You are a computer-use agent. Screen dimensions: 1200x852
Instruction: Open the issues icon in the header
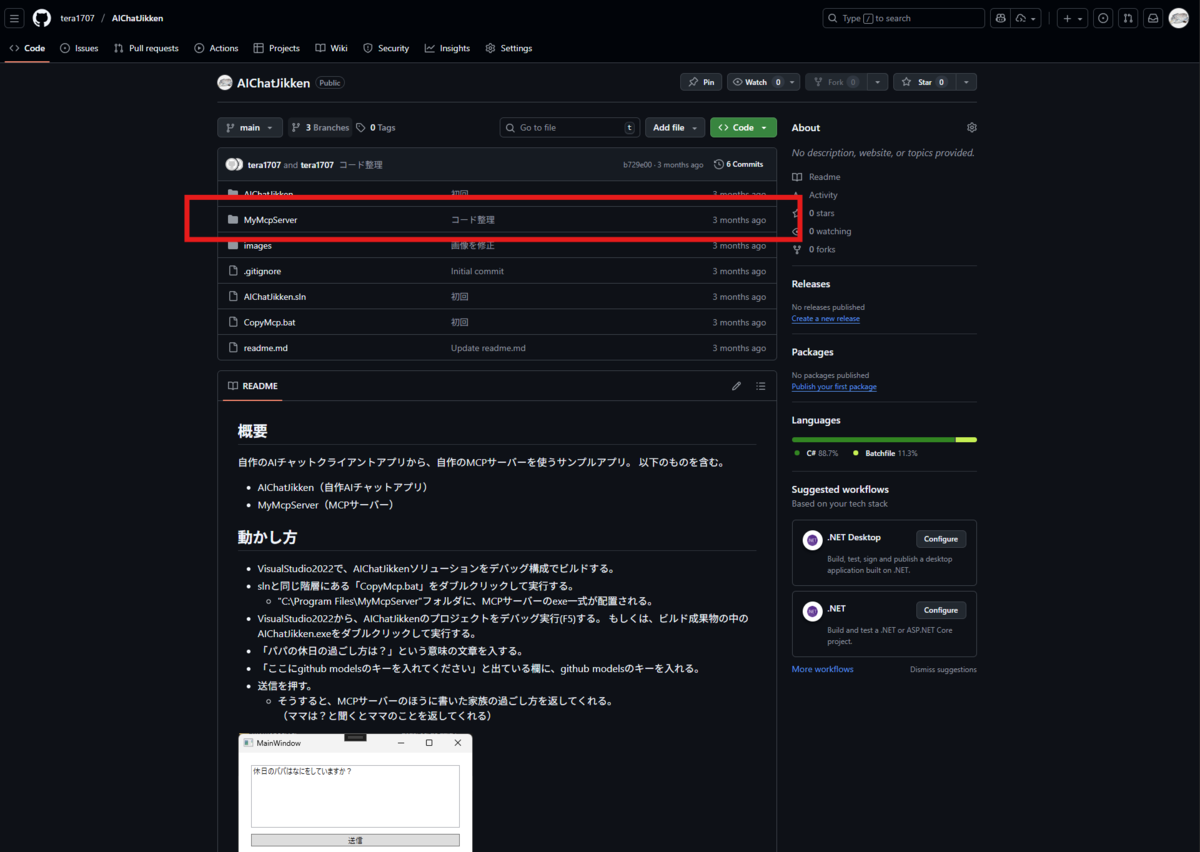1103,18
